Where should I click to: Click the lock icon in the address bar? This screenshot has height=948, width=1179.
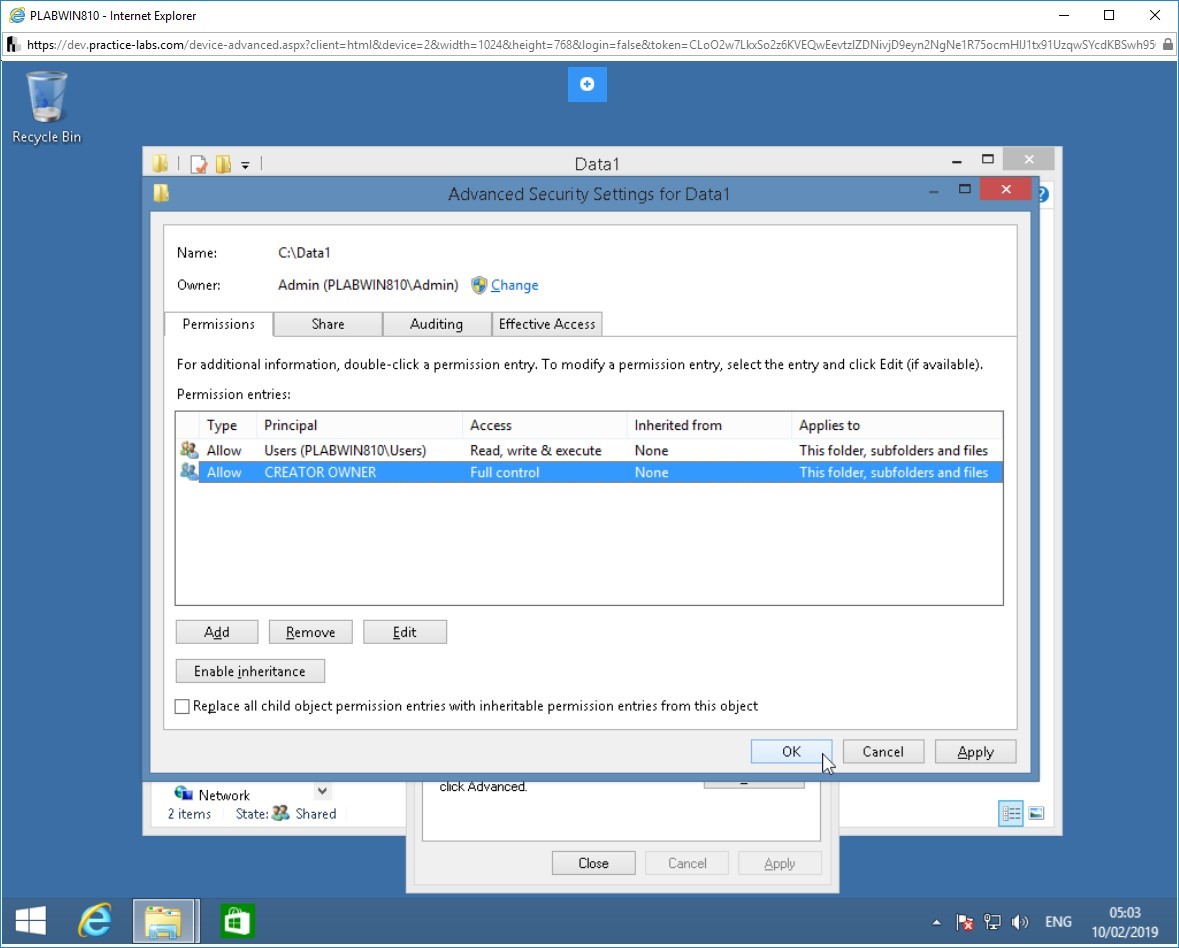1167,44
